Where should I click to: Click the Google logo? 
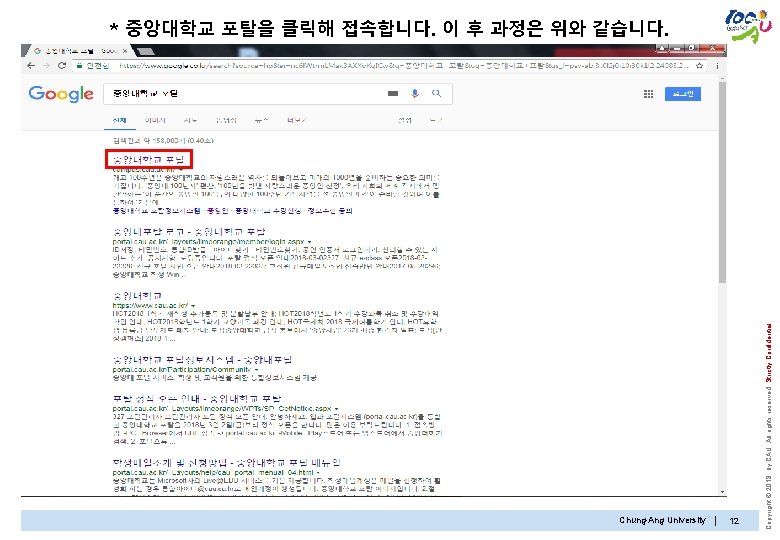61,94
